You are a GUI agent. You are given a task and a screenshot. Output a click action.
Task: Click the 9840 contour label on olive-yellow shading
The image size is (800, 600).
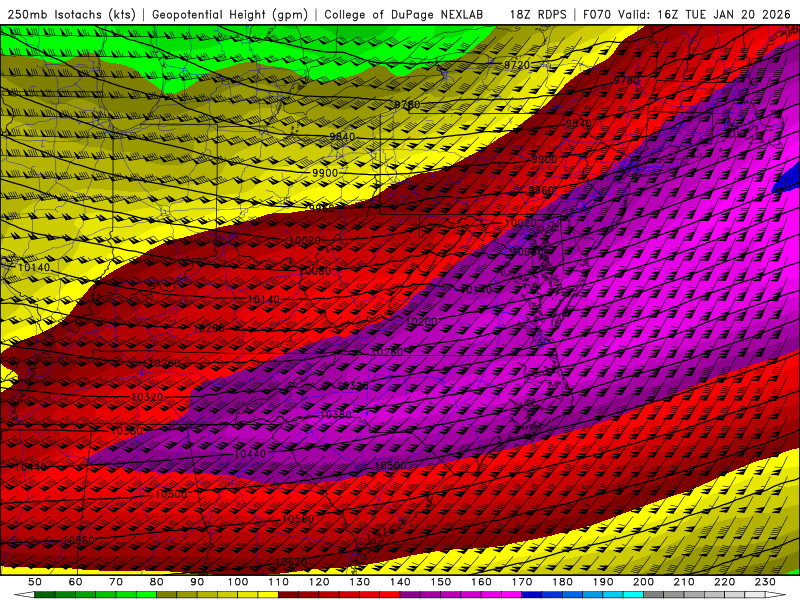pyautogui.click(x=342, y=137)
